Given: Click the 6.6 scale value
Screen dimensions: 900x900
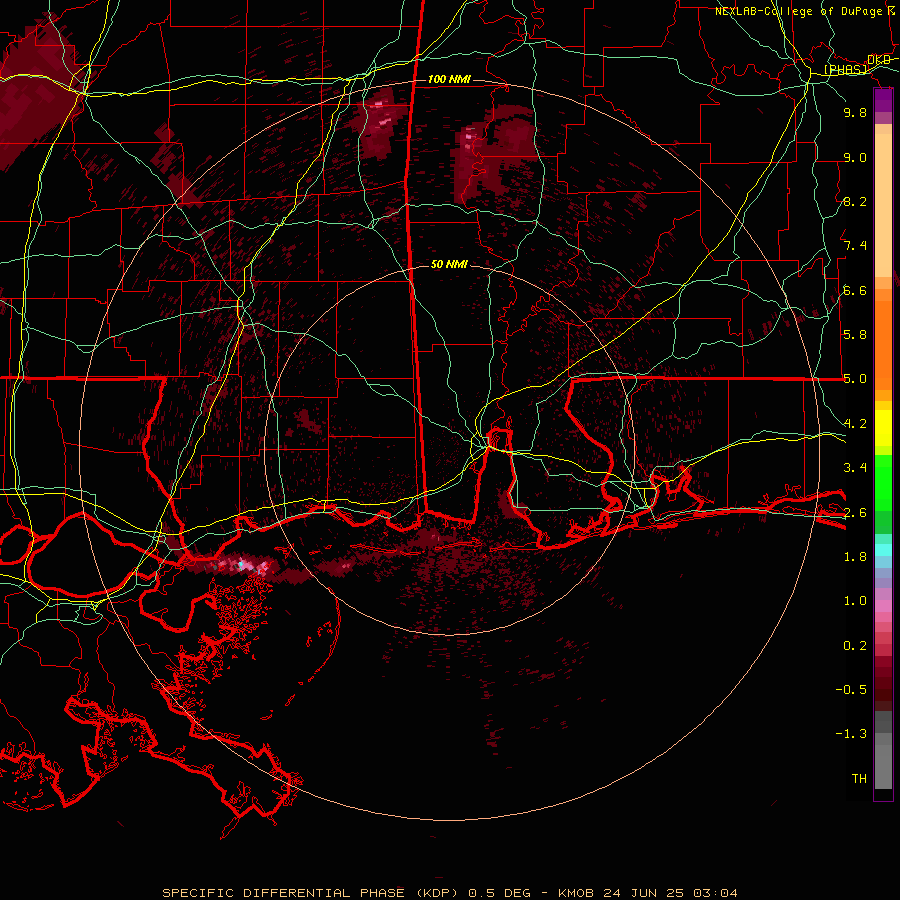Looking at the screenshot, I should [x=855, y=290].
